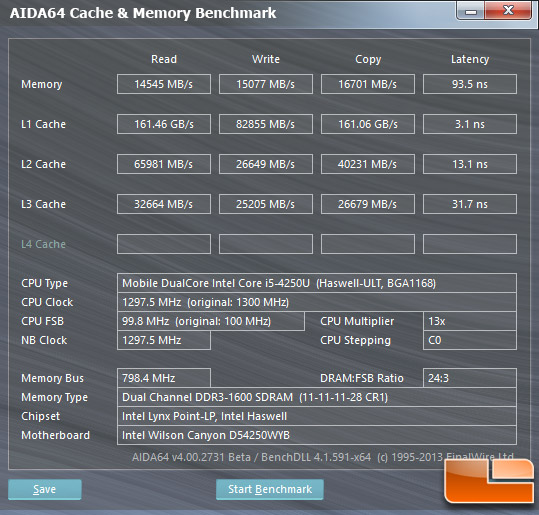
Task: Select the L1 Cache Read 161.46 GB/s field
Action: click(x=164, y=124)
